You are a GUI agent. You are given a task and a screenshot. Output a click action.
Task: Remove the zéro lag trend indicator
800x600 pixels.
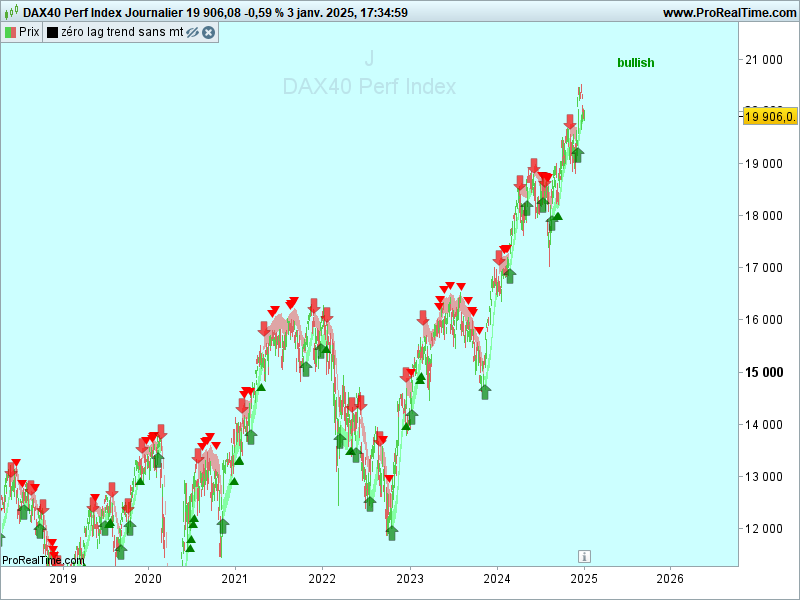(208, 33)
